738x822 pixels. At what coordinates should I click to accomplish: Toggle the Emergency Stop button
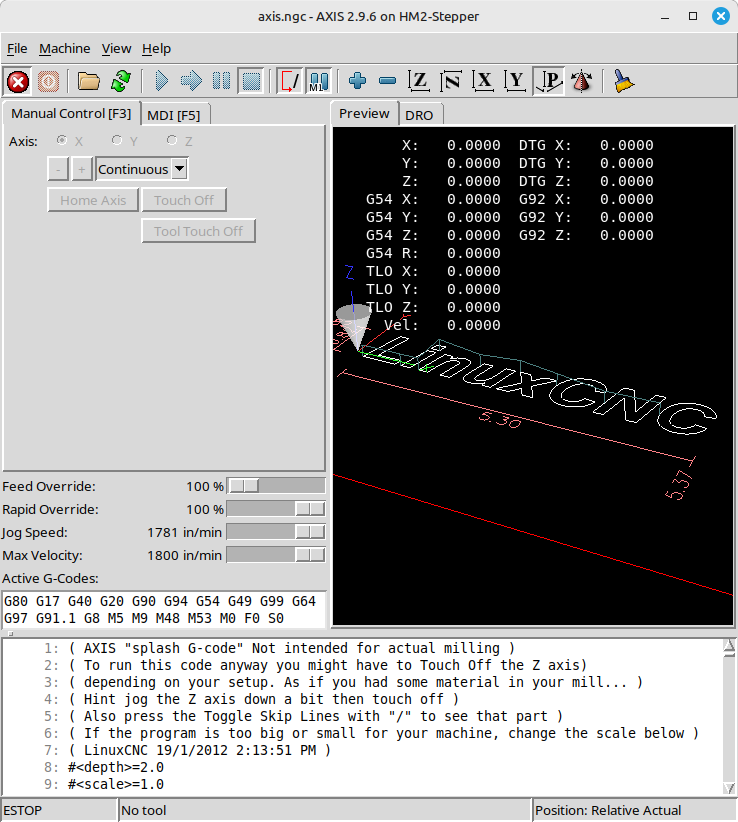18,81
